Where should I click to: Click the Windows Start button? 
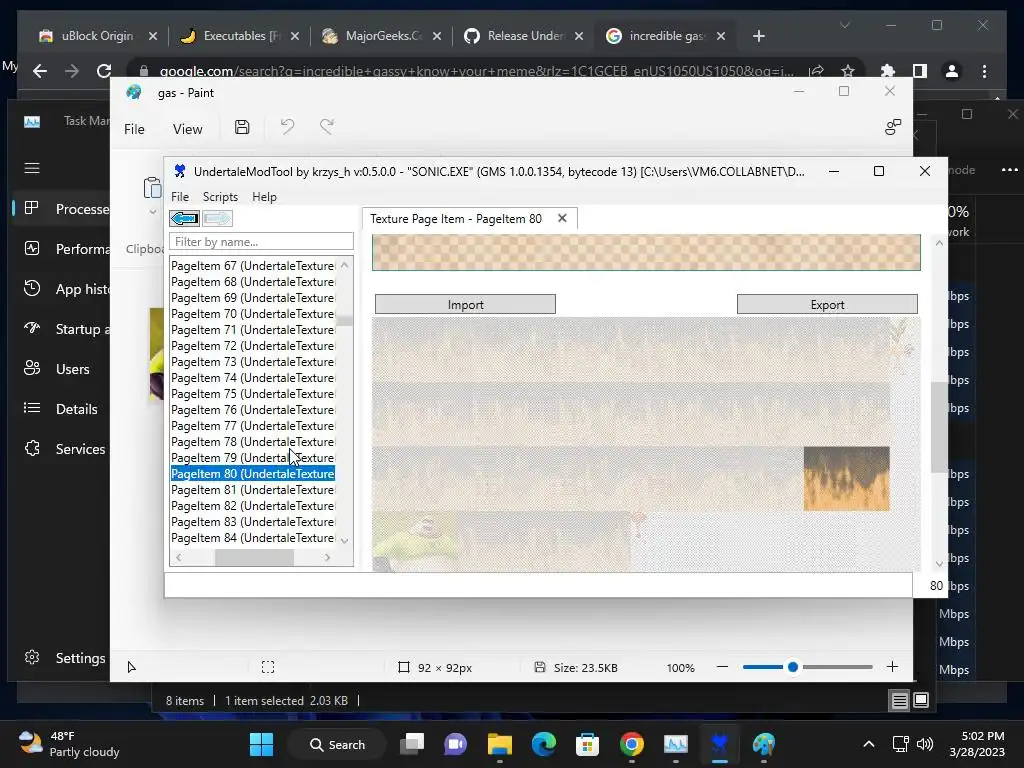click(x=261, y=744)
